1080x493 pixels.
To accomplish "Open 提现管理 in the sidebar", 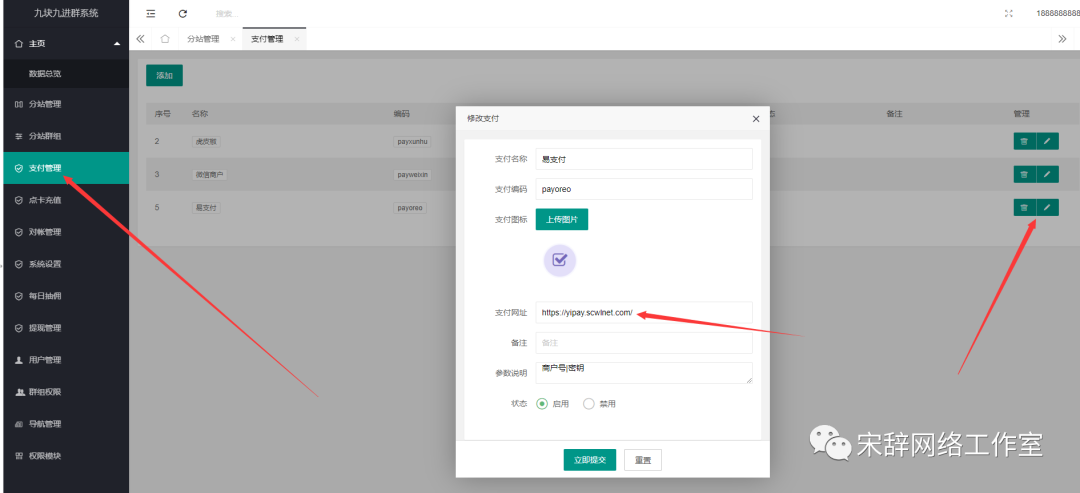I will [x=65, y=328].
